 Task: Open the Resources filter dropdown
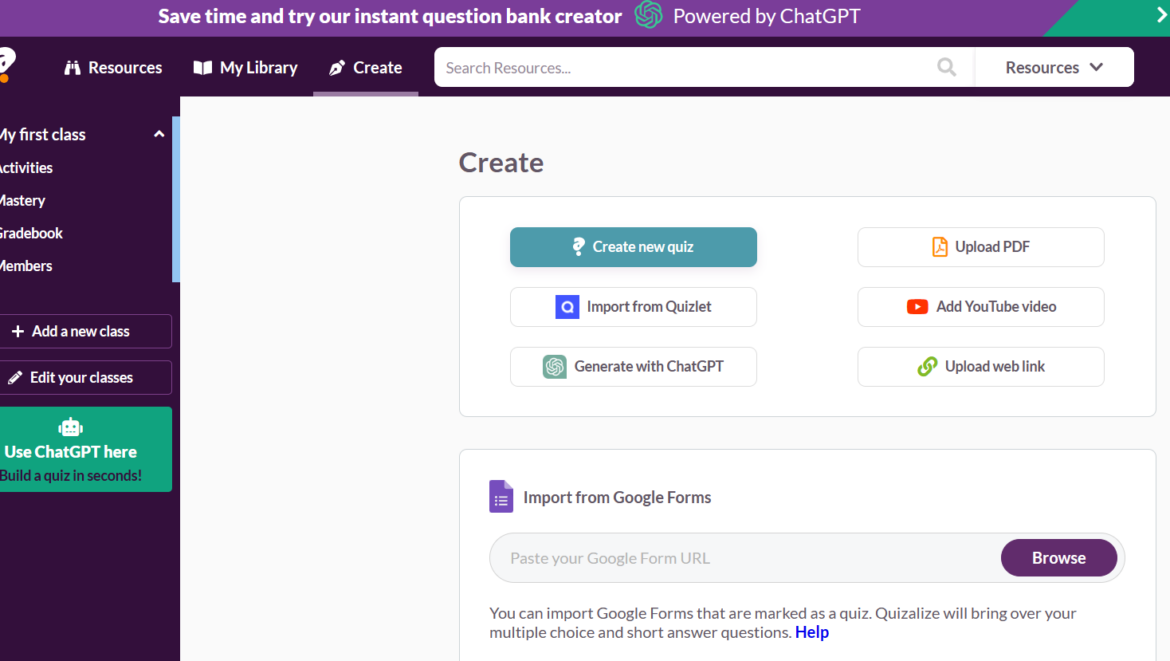1054,67
